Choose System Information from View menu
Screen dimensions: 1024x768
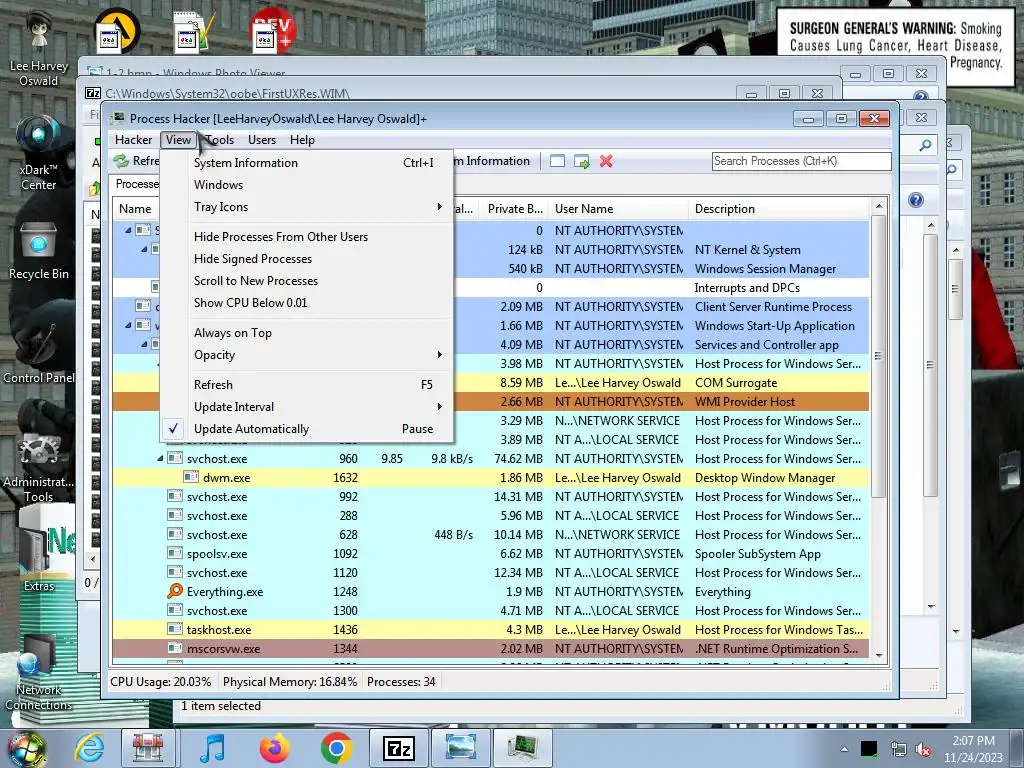tap(307, 163)
